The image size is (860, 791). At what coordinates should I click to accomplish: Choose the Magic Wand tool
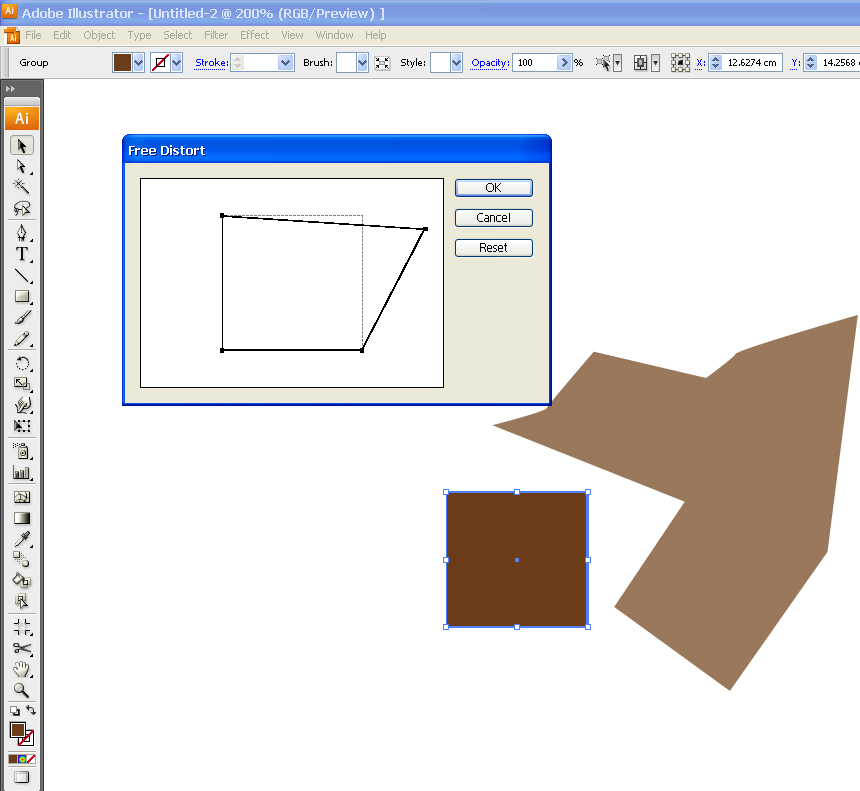pyautogui.click(x=21, y=187)
